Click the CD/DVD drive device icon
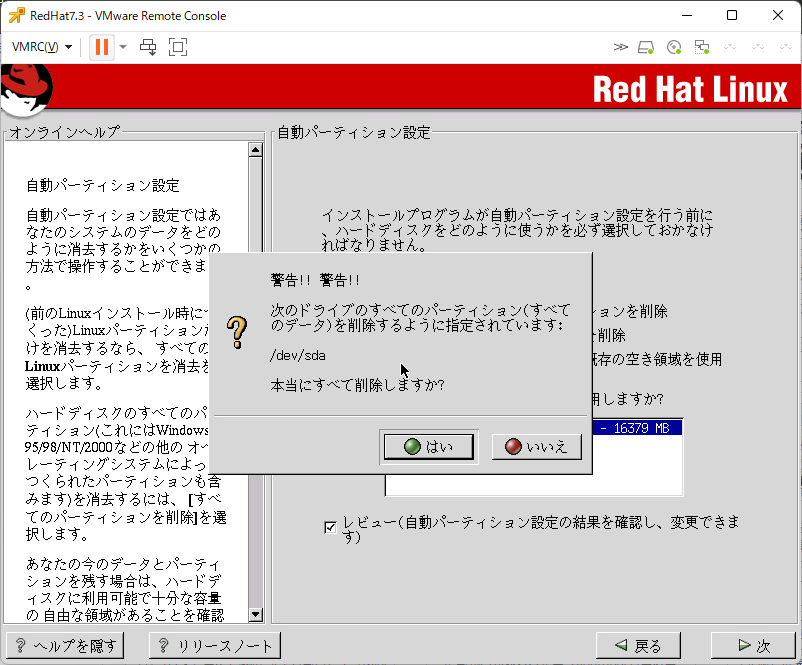Image resolution: width=802 pixels, height=665 pixels. (674, 48)
